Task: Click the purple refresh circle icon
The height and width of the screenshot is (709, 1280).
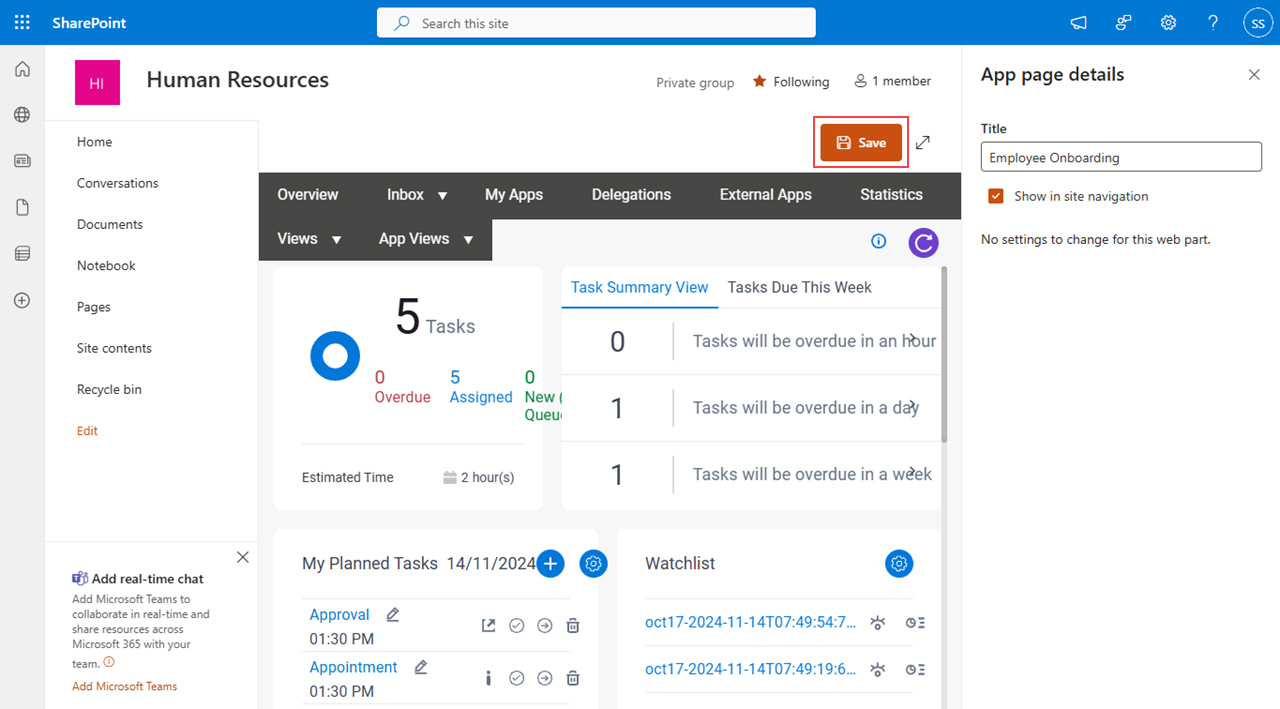Action: 923,242
